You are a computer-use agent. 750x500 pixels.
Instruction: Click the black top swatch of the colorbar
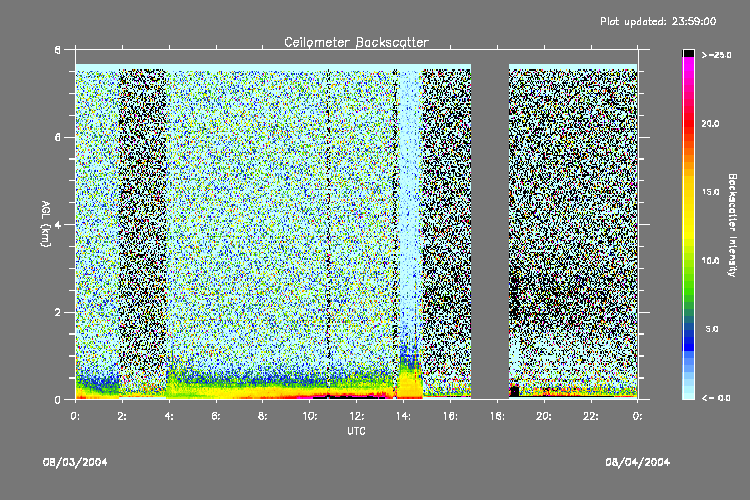[688, 53]
